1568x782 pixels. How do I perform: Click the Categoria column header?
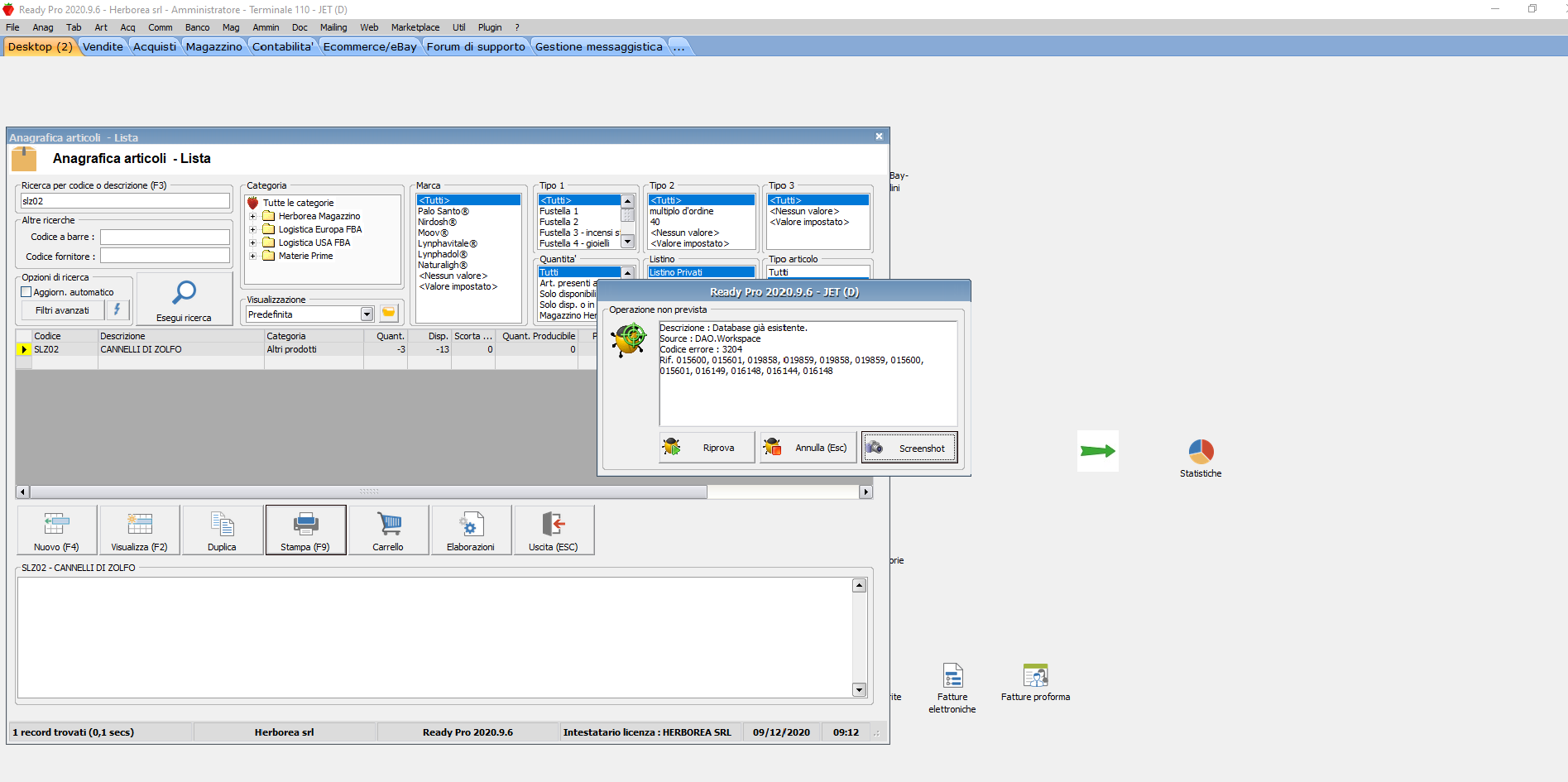314,336
